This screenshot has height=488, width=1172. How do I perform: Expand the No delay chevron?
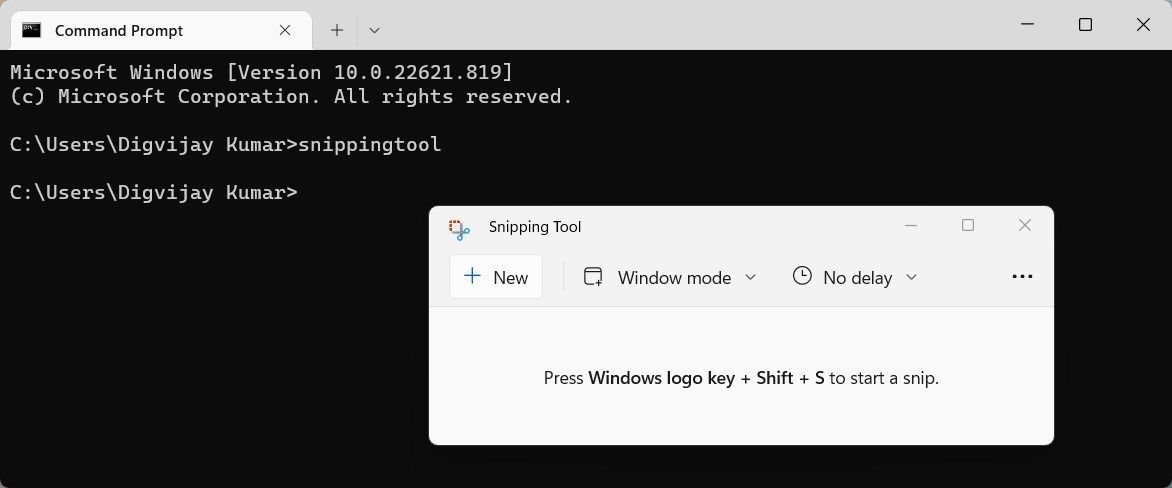click(x=911, y=277)
